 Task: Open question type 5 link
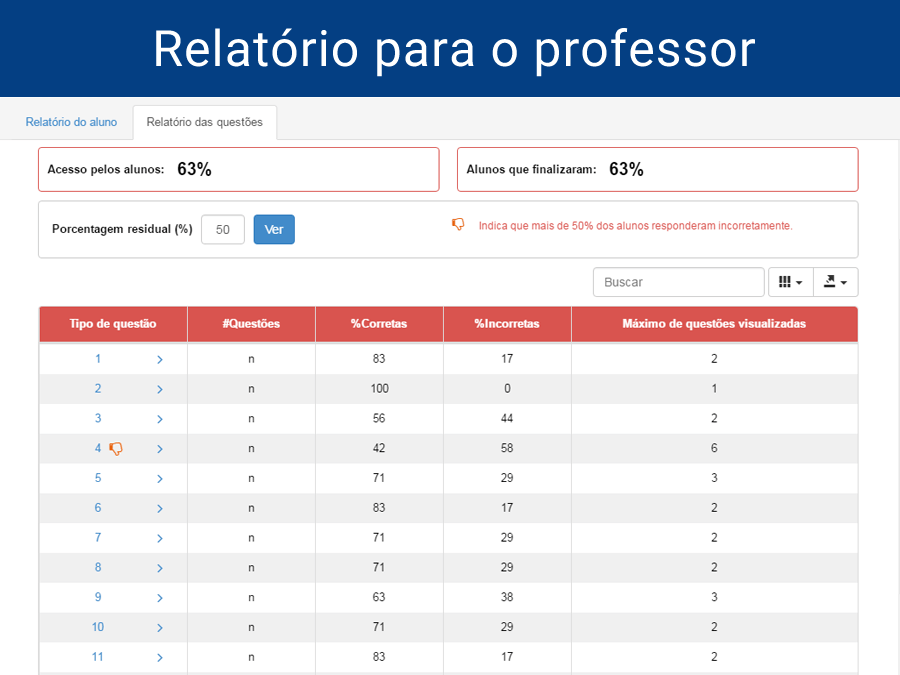click(x=98, y=478)
